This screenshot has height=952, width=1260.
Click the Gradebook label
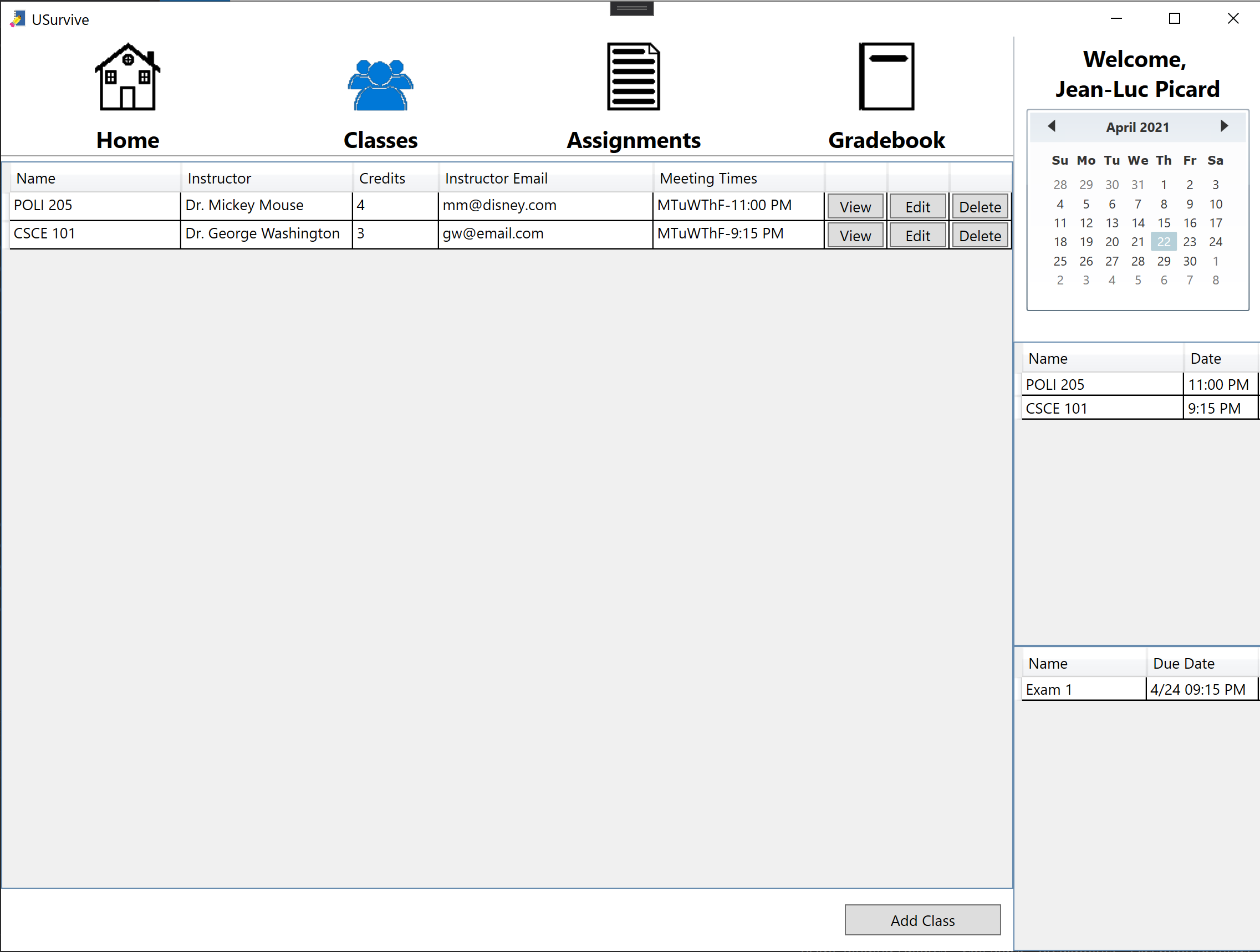click(x=886, y=140)
